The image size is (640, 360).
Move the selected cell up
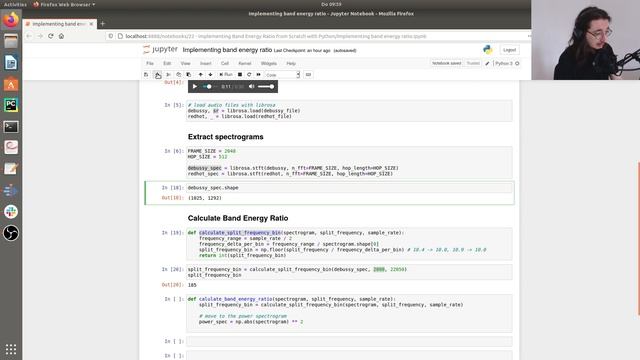click(x=200, y=75)
